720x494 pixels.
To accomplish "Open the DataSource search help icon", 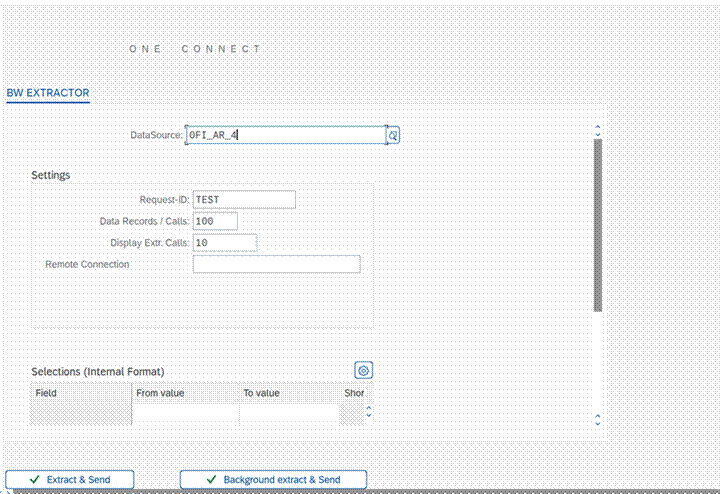I will (x=393, y=135).
